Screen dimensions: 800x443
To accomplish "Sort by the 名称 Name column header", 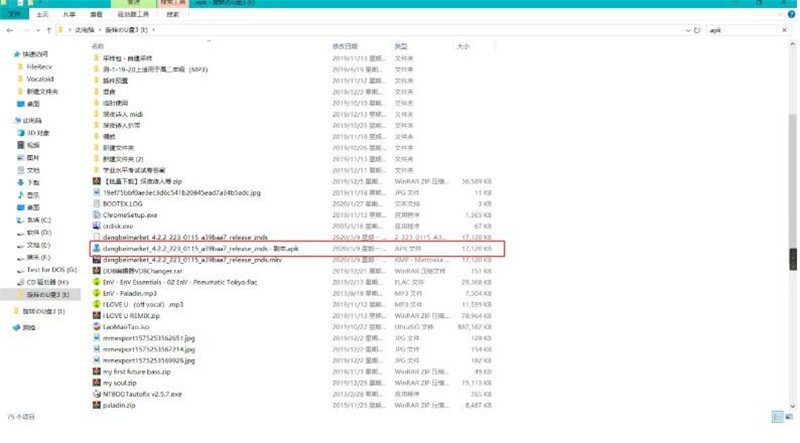I will pyautogui.click(x=97, y=46).
